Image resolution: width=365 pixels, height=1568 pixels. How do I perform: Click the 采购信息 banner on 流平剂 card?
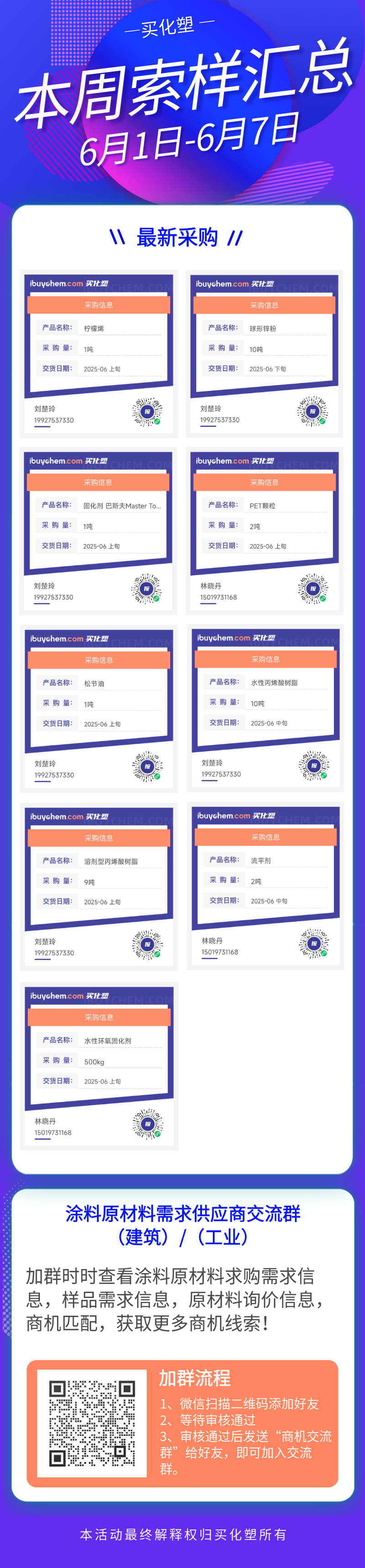click(x=266, y=837)
